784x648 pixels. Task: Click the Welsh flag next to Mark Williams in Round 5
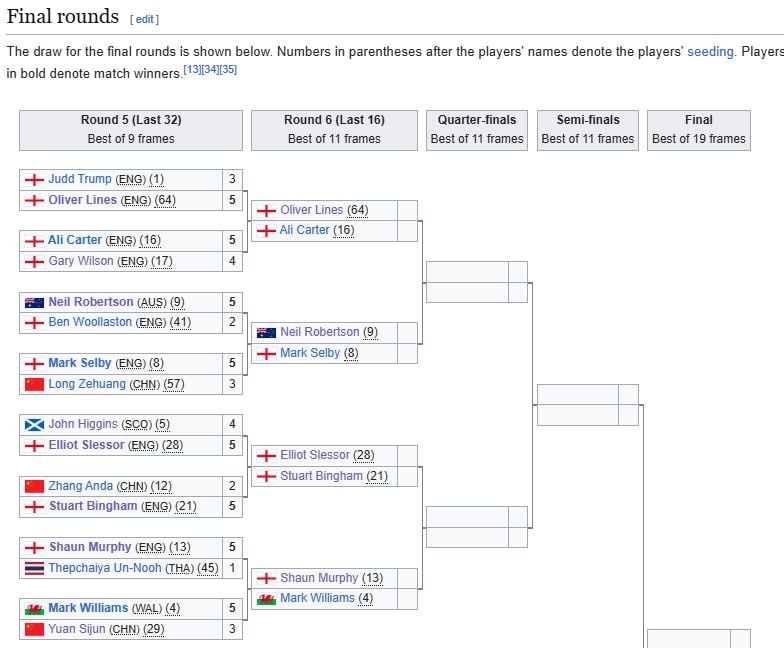pyautogui.click(x=34, y=608)
